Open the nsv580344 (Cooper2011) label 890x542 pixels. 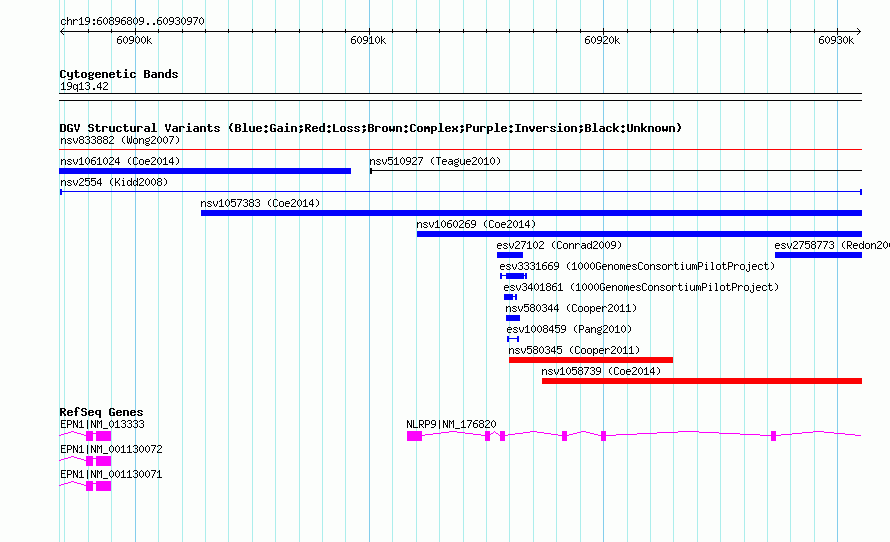click(x=571, y=308)
